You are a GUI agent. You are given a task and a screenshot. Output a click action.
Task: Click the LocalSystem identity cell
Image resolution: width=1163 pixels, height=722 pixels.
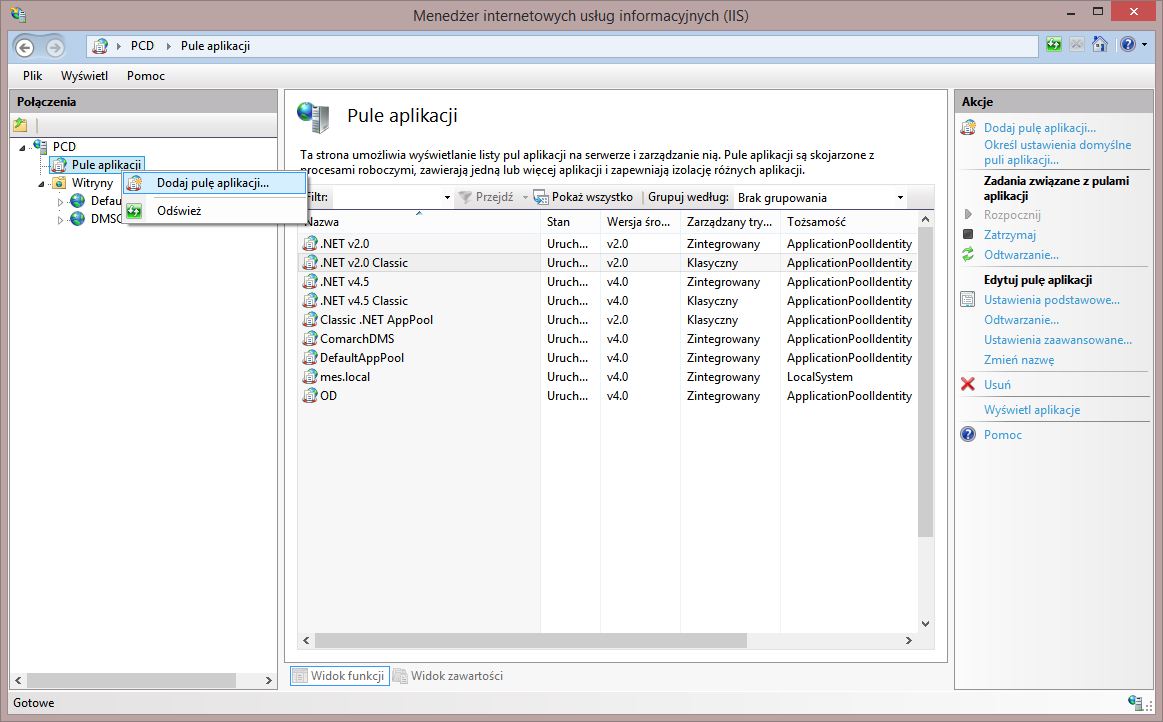pyautogui.click(x=820, y=377)
